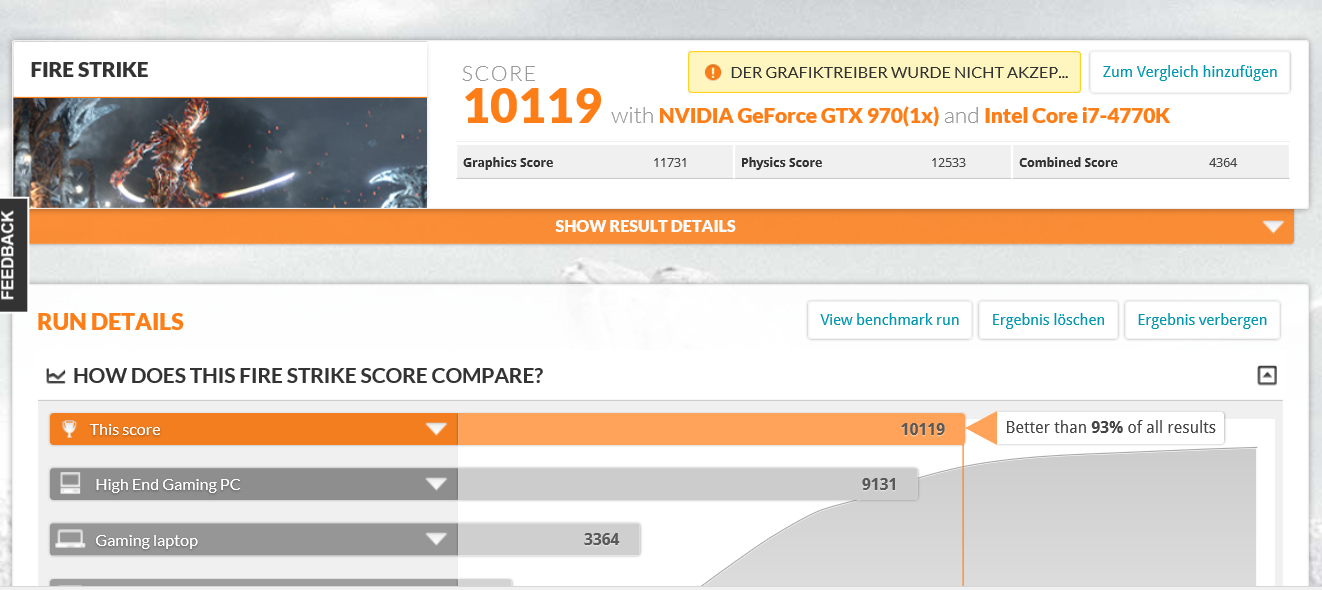Viewport: 1322px width, 590px height.
Task: Open the driver not accepted warning notice
Action: [884, 72]
